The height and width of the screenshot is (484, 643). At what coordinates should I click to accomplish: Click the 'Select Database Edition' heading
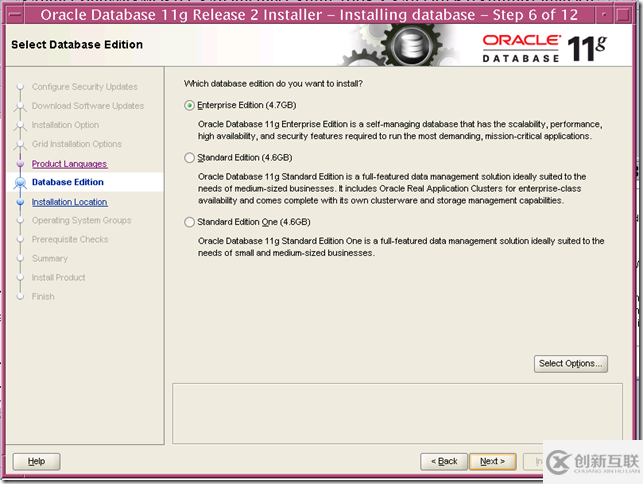pyautogui.click(x=77, y=45)
